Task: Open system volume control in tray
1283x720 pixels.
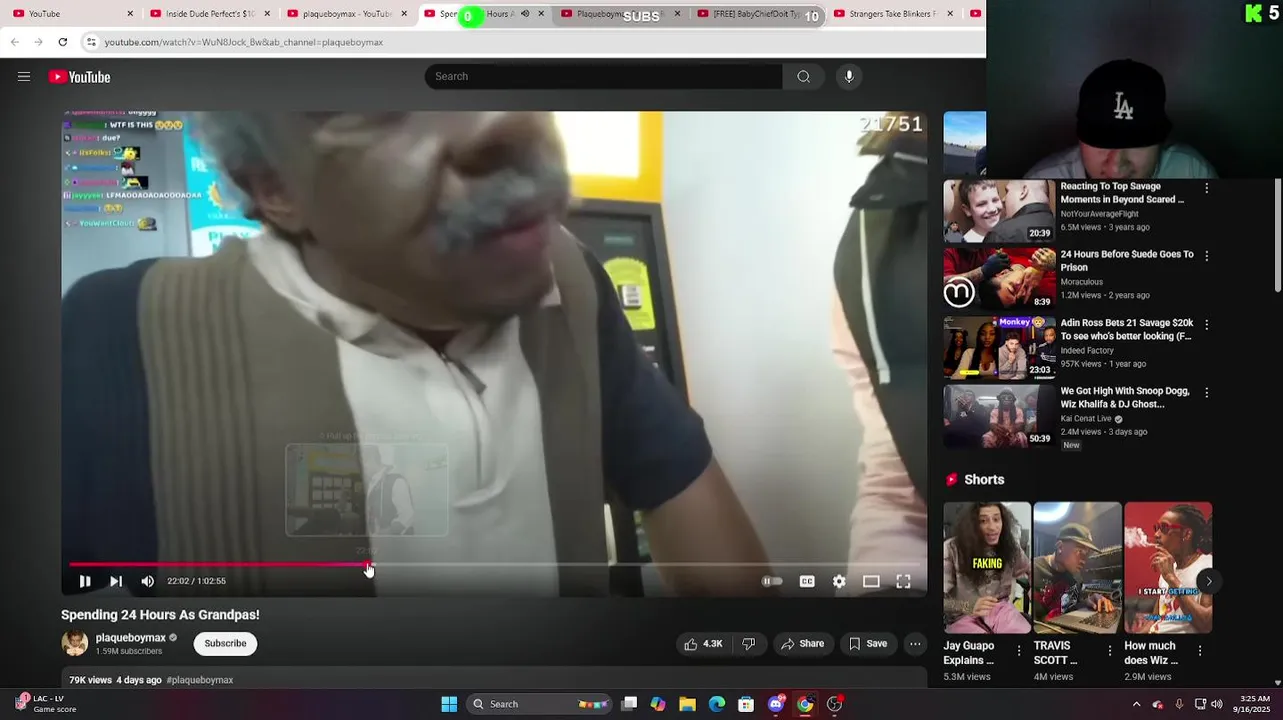Action: coord(1217,704)
